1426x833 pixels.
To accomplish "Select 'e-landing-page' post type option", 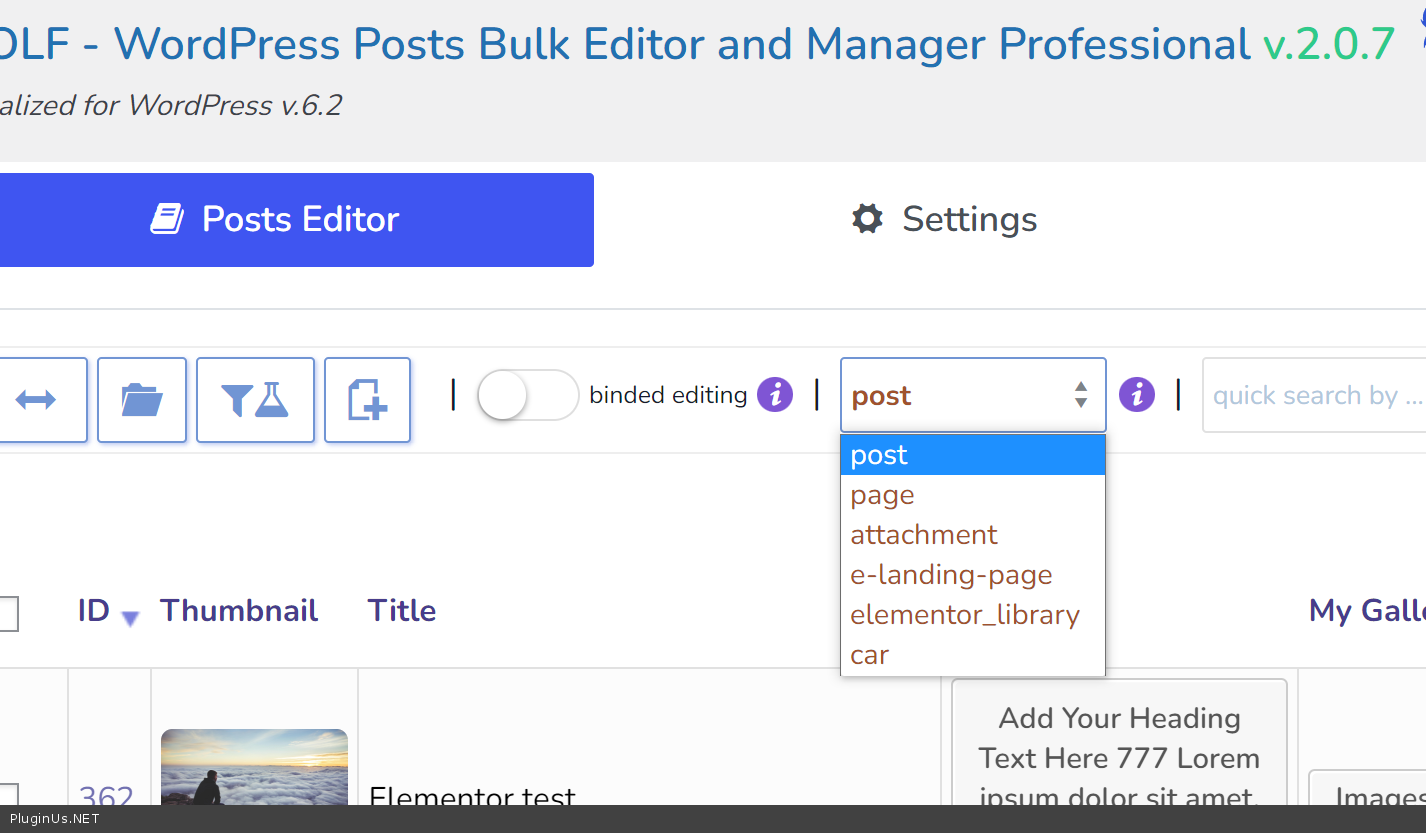I will point(951,575).
